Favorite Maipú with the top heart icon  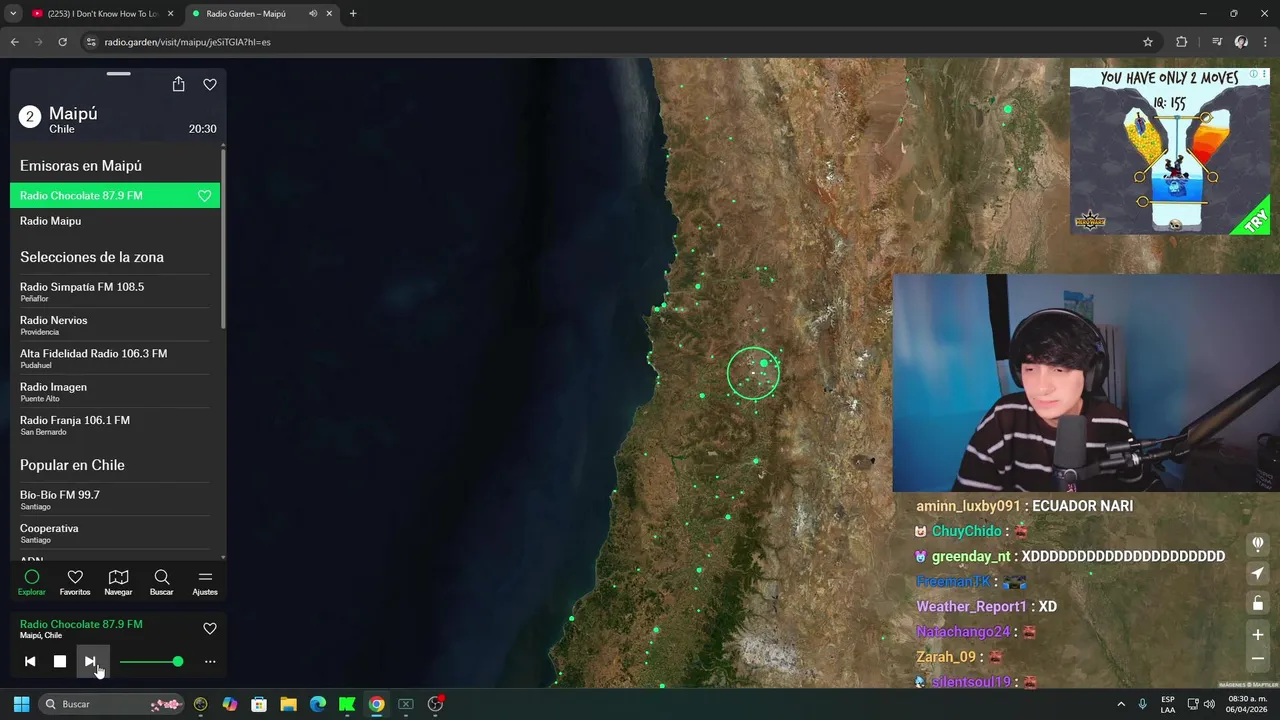point(210,85)
